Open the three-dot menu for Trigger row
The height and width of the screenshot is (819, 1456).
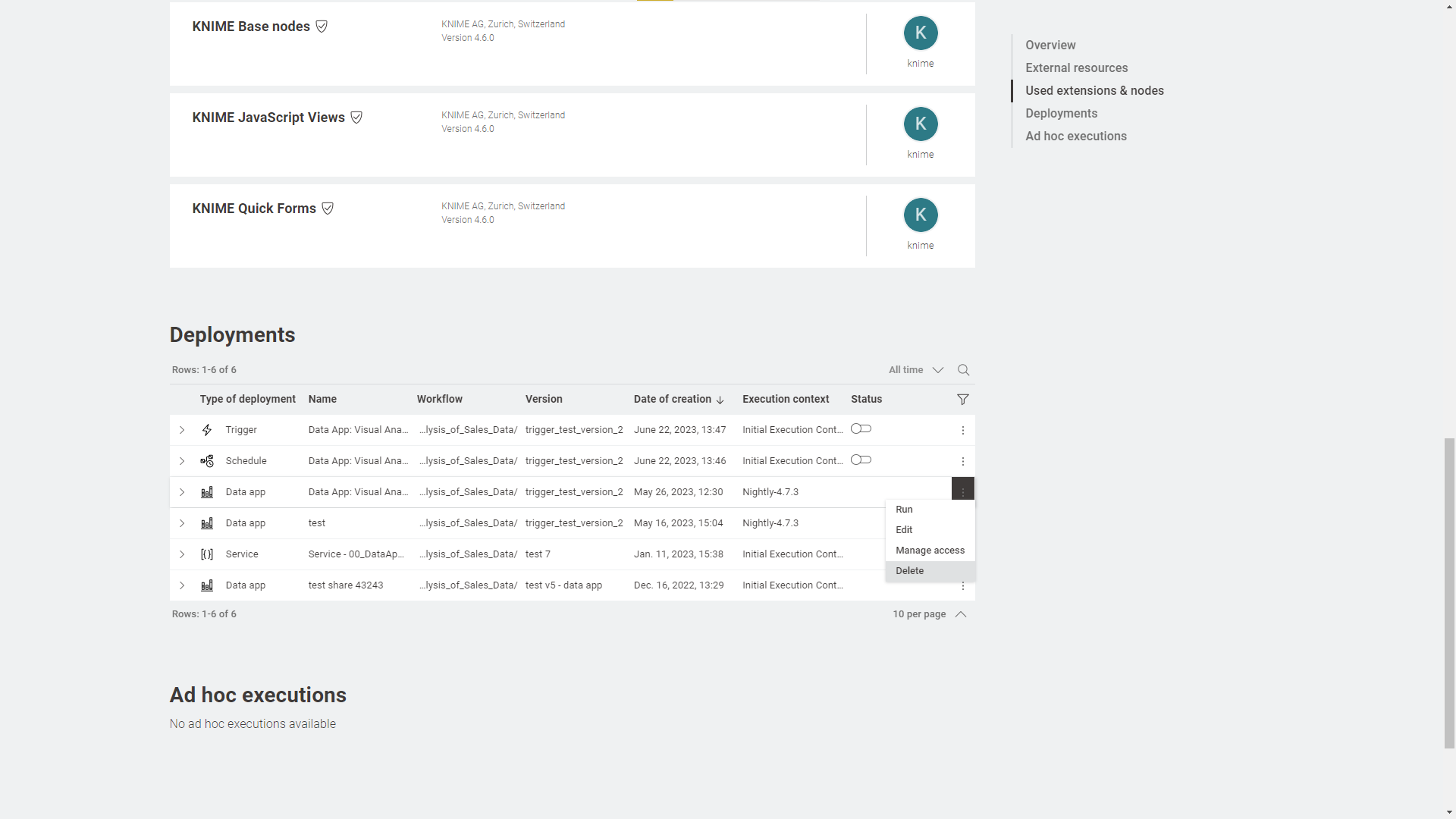(x=962, y=430)
